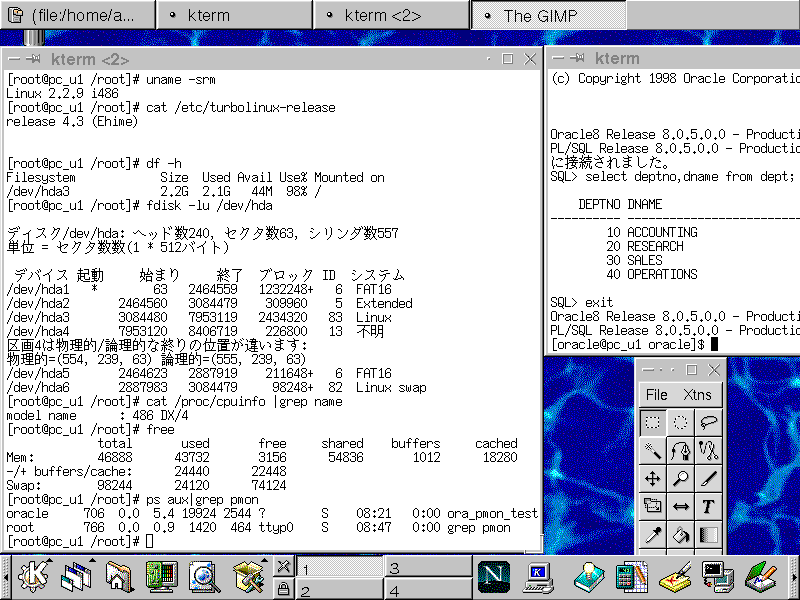
Task: Click "ora_pmon_test" in the ps output
Action: (492, 513)
